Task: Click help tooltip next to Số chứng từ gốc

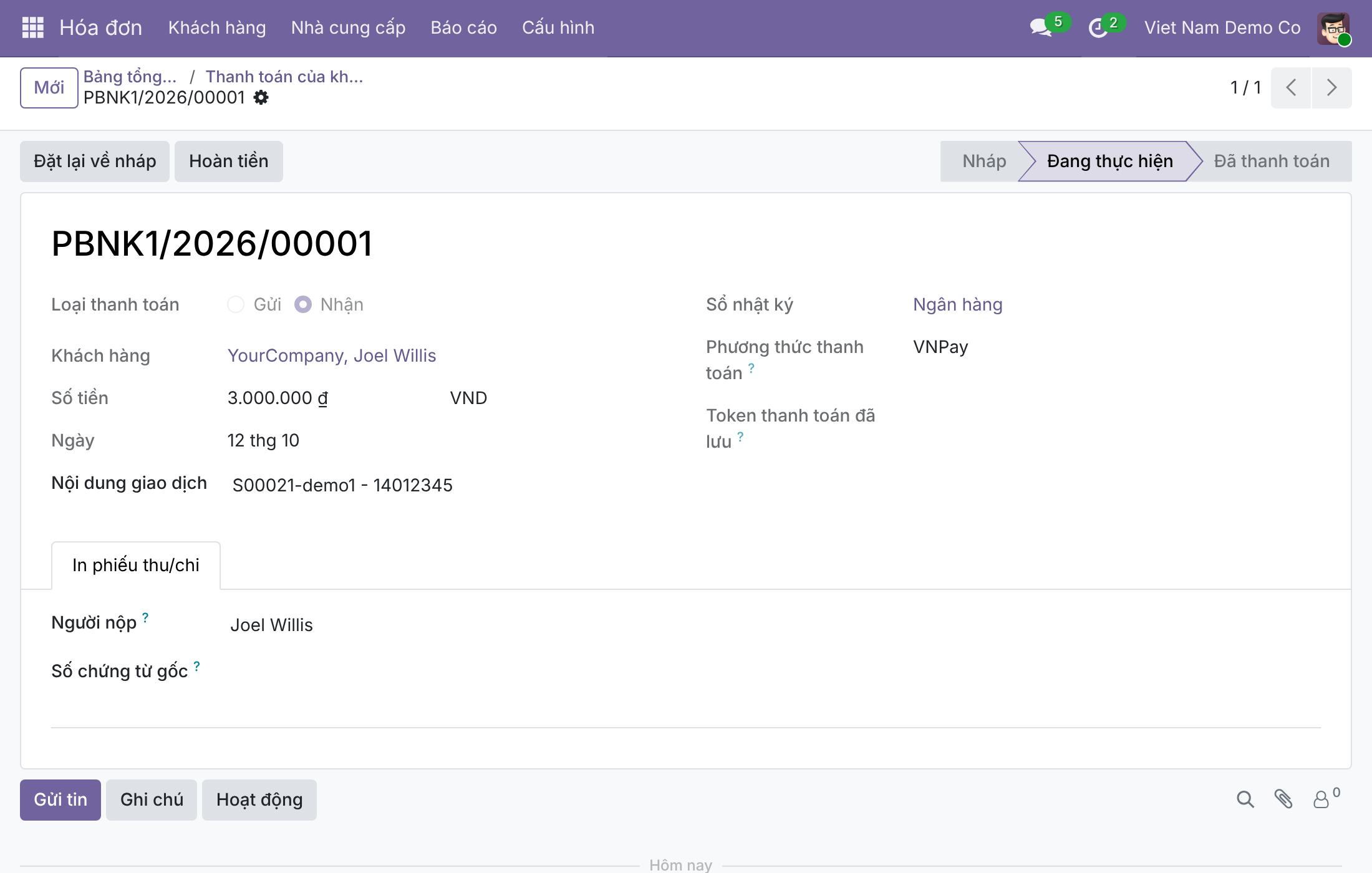Action: pos(196,666)
